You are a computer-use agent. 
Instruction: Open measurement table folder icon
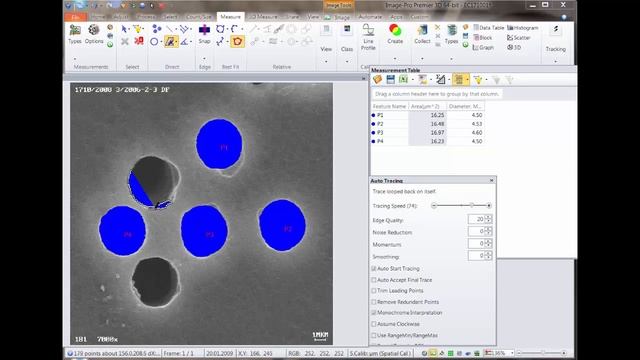click(378, 80)
